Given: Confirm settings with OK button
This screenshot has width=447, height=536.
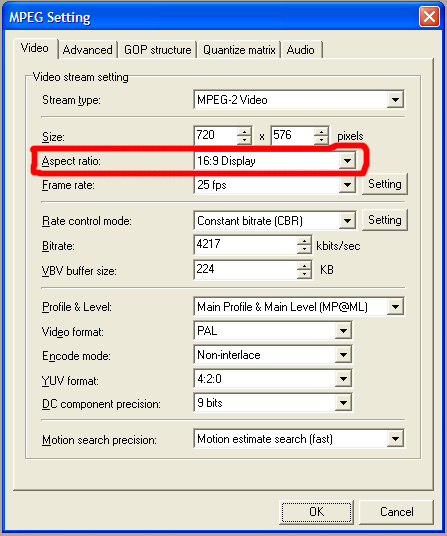Looking at the screenshot, I should point(316,512).
